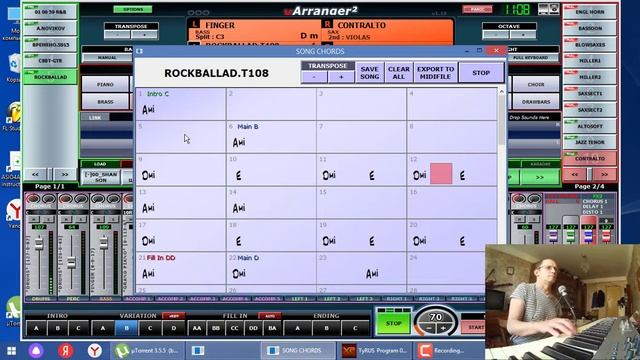The width and height of the screenshot is (640, 360).
Task: Go to previous page of styles list
Action: point(36,174)
